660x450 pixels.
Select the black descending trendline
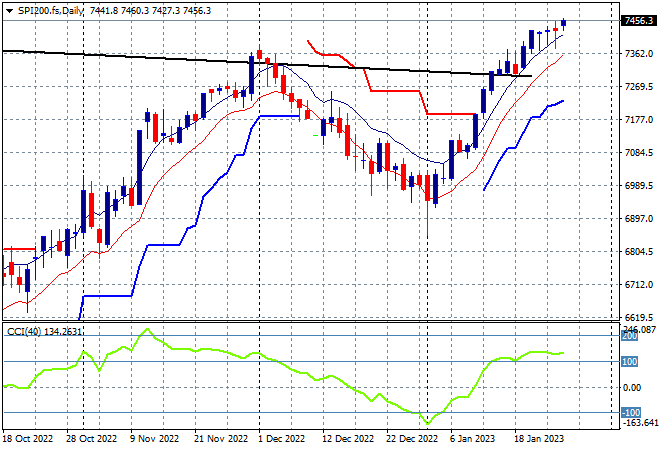click(x=267, y=63)
